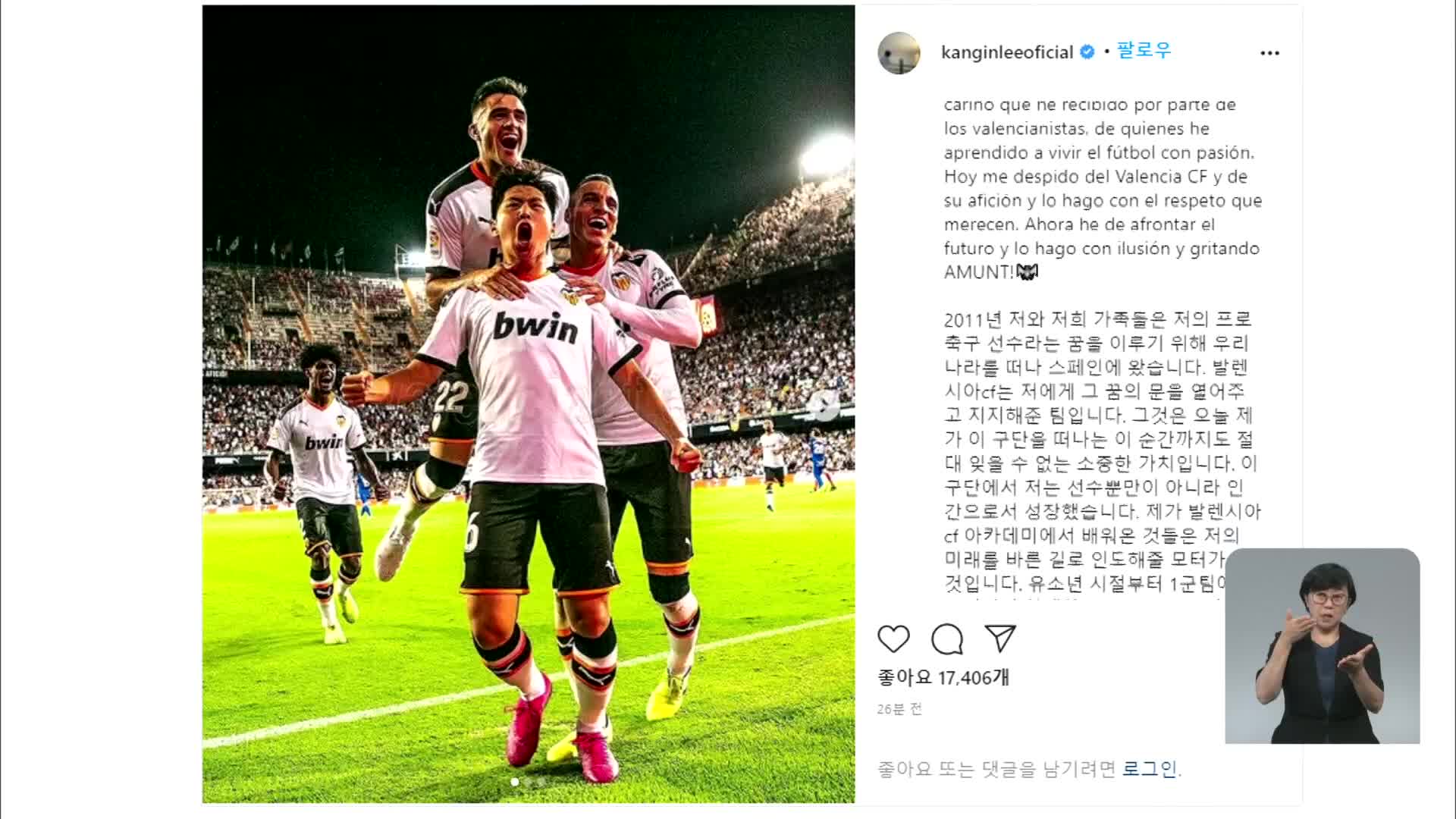
Task: Jump to the third carousel indicator dot
Action: [x=541, y=781]
